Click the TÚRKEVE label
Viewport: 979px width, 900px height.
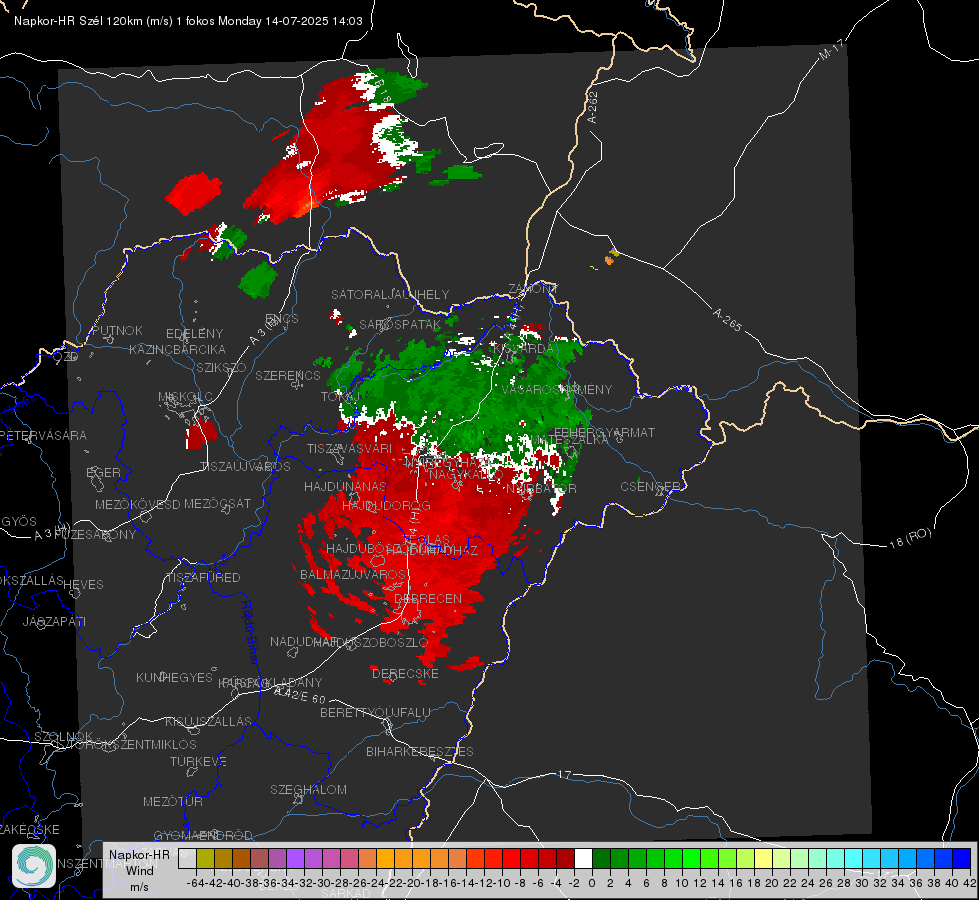[199, 761]
